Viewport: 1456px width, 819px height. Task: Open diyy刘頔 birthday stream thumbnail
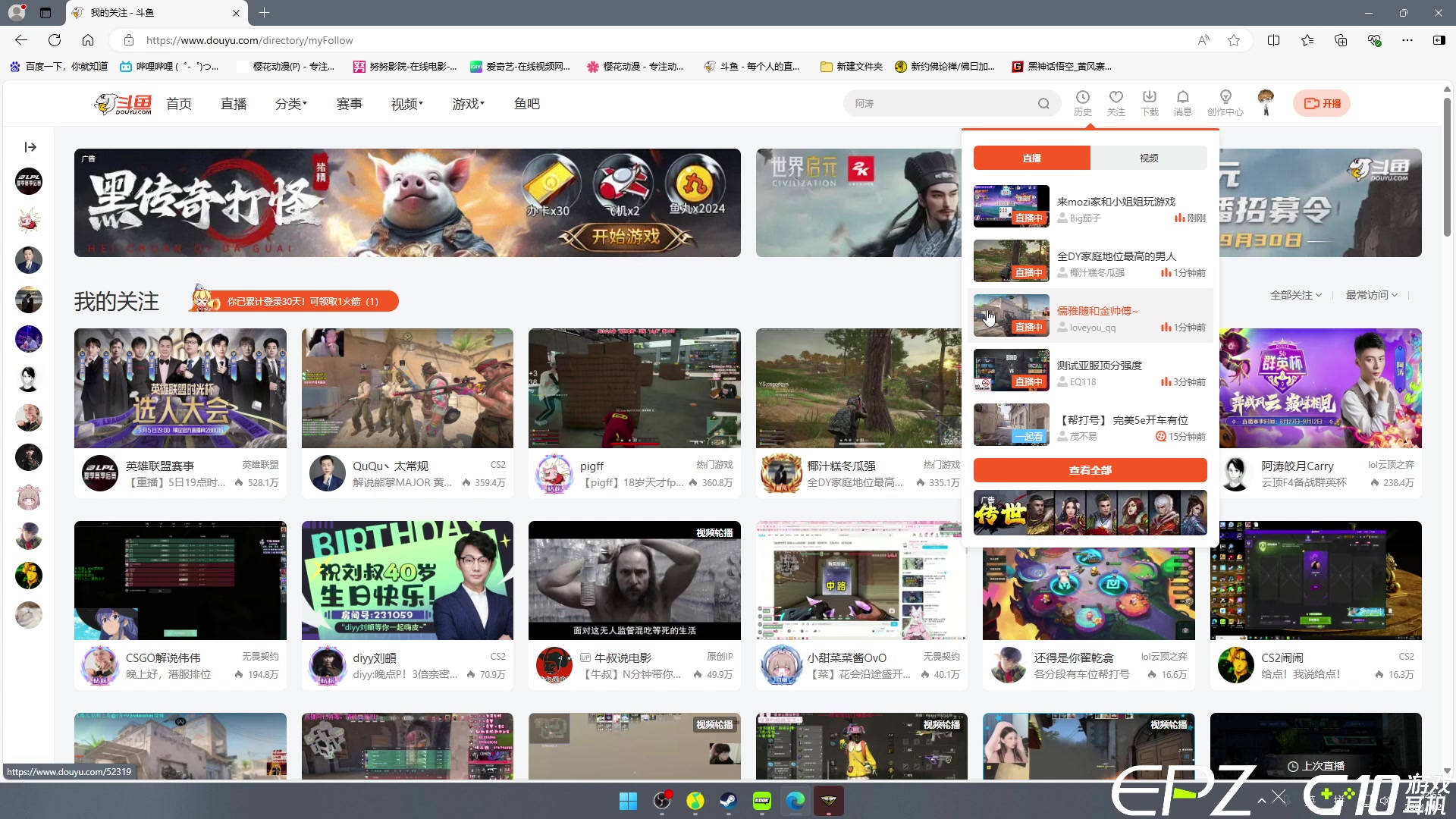coord(407,580)
